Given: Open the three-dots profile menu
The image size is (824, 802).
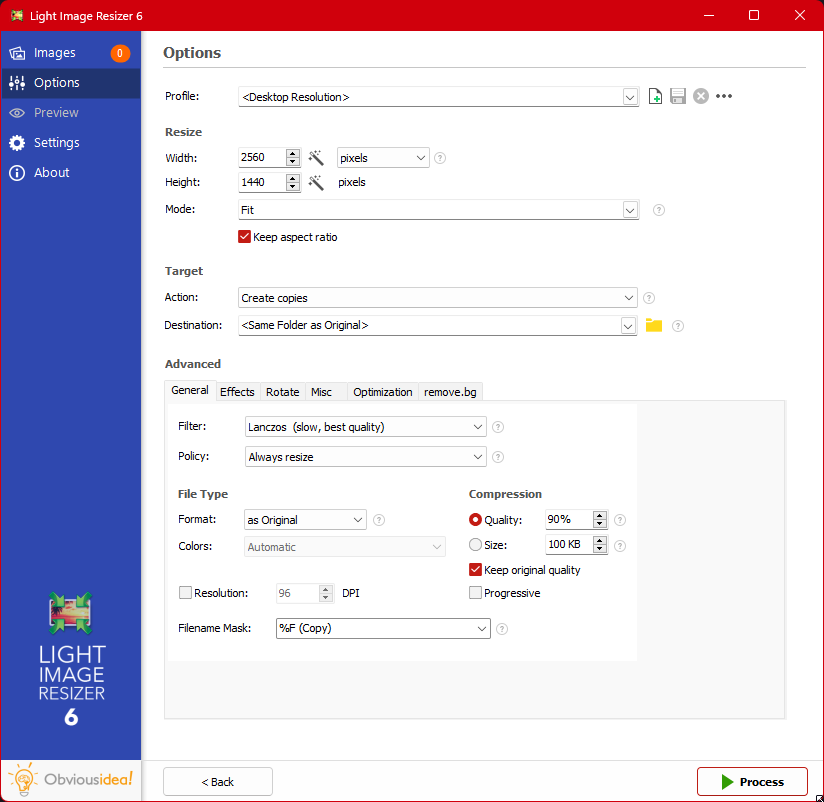Looking at the screenshot, I should [725, 97].
